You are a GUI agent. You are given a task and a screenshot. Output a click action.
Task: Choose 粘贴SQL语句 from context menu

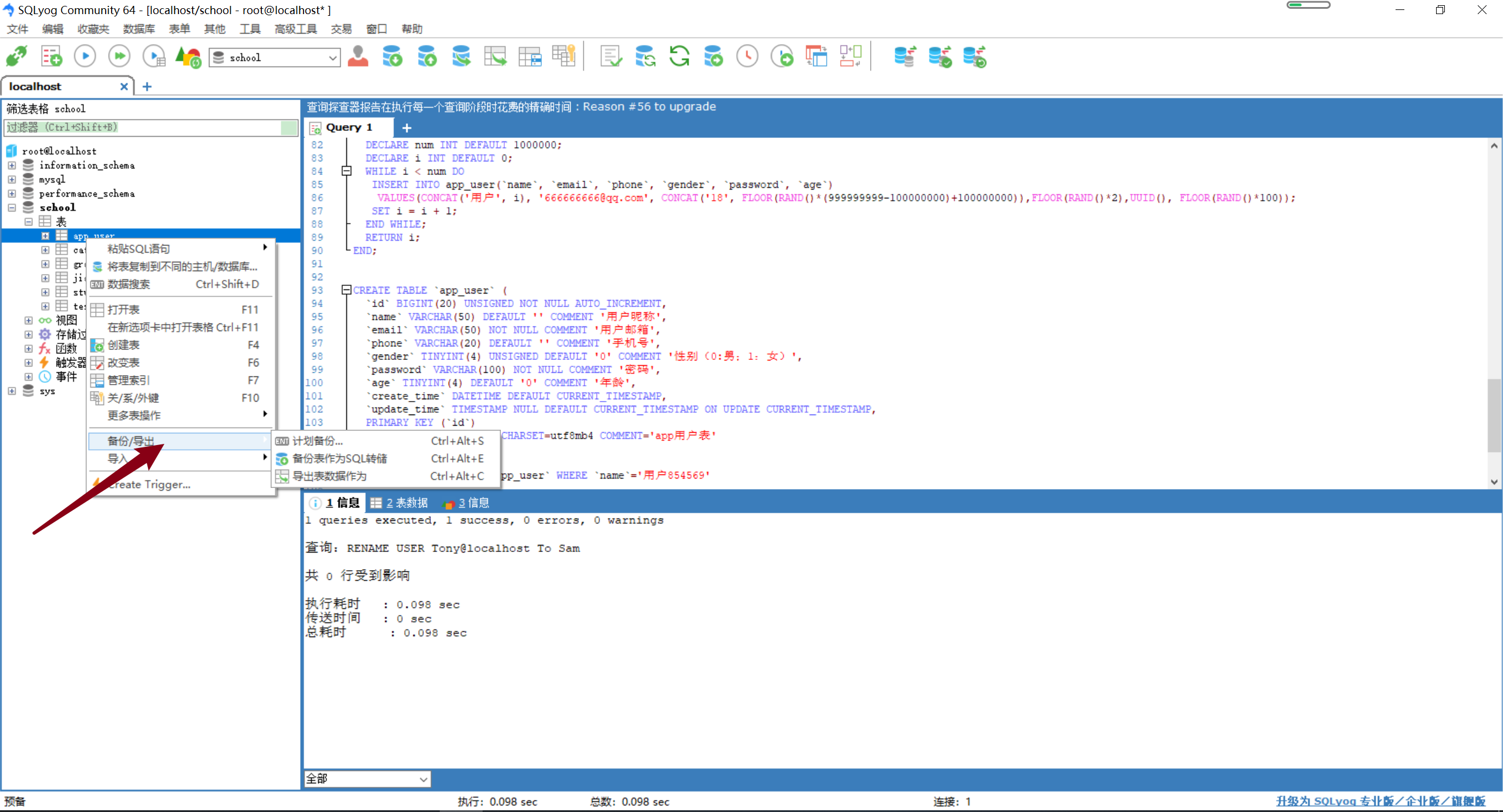pyautogui.click(x=181, y=249)
